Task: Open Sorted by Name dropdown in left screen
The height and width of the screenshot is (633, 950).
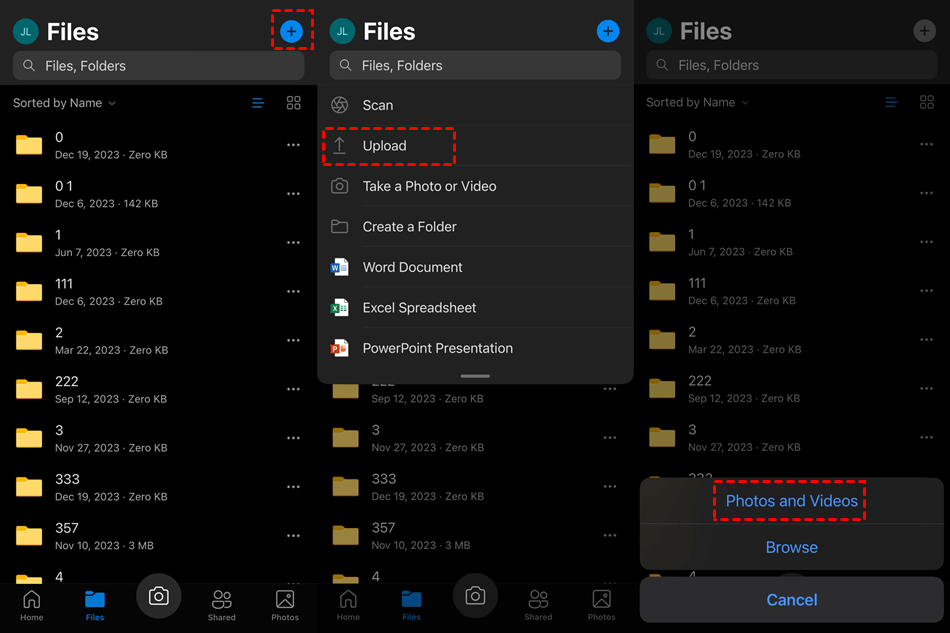Action: point(64,103)
